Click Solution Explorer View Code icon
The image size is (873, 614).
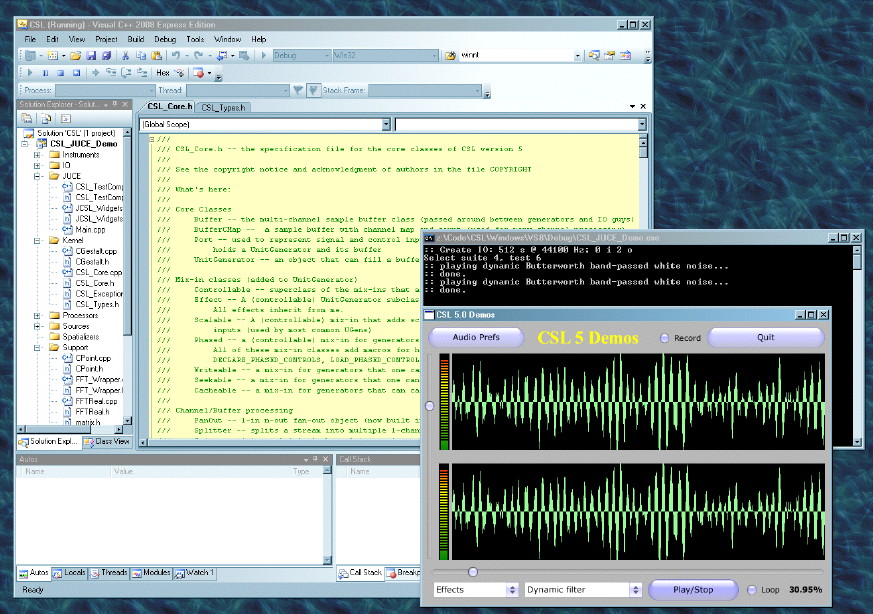pyautogui.click(x=66, y=119)
